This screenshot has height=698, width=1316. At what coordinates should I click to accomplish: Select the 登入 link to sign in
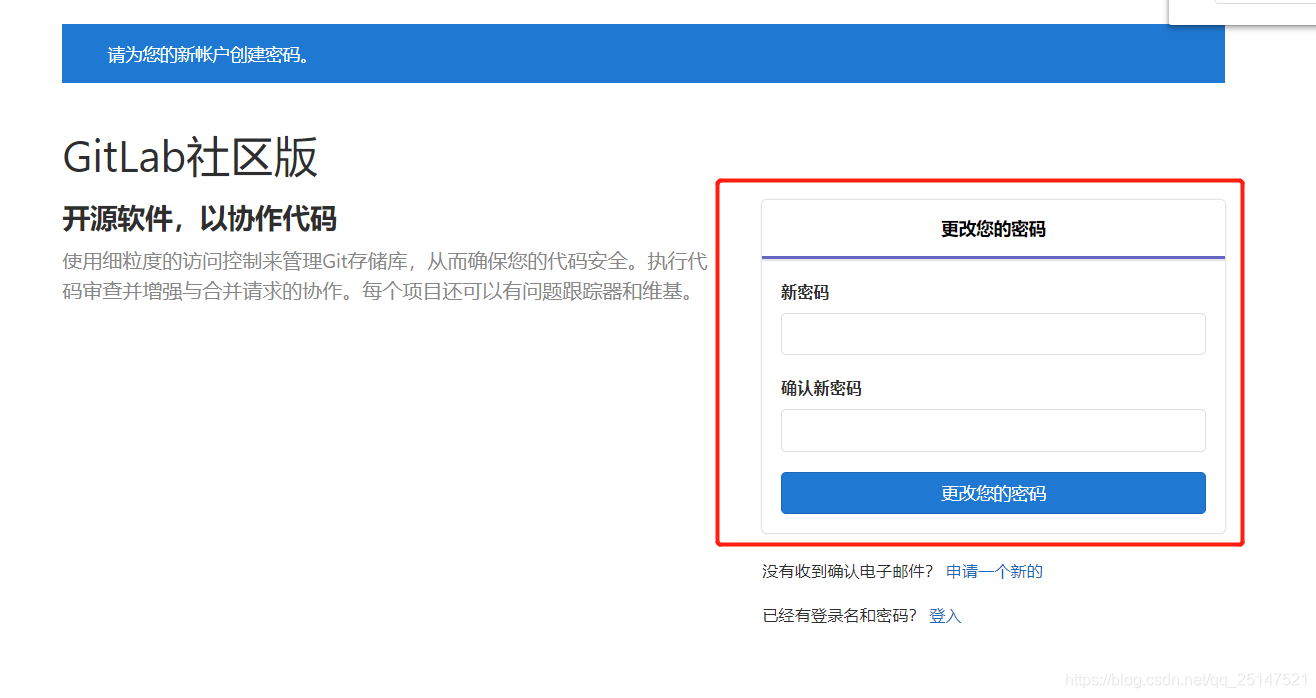click(945, 615)
